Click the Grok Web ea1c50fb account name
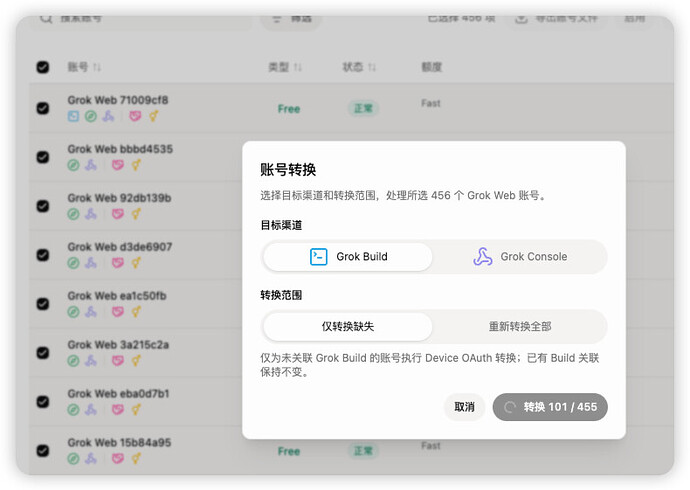 (x=117, y=296)
